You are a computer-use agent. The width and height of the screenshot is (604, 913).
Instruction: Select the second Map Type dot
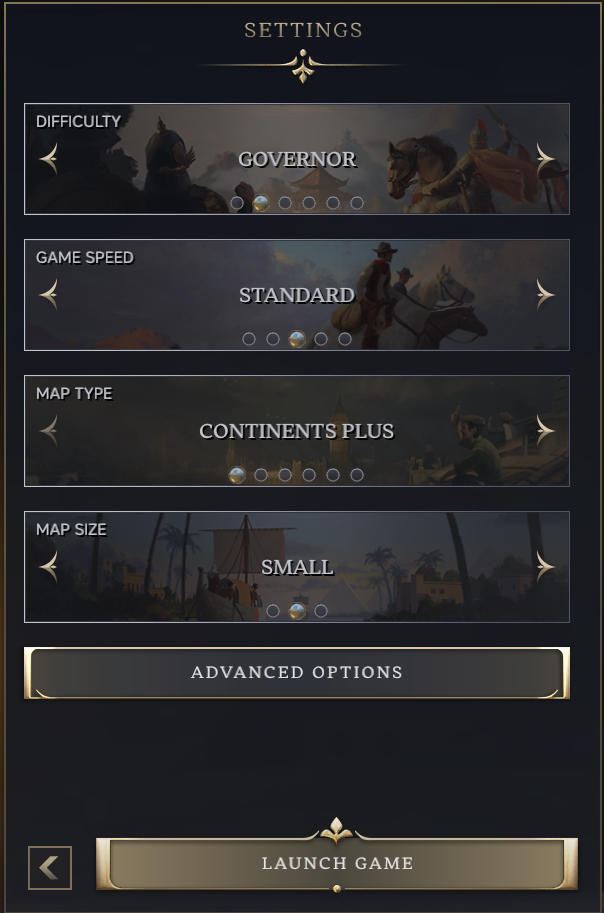pyautogui.click(x=261, y=475)
